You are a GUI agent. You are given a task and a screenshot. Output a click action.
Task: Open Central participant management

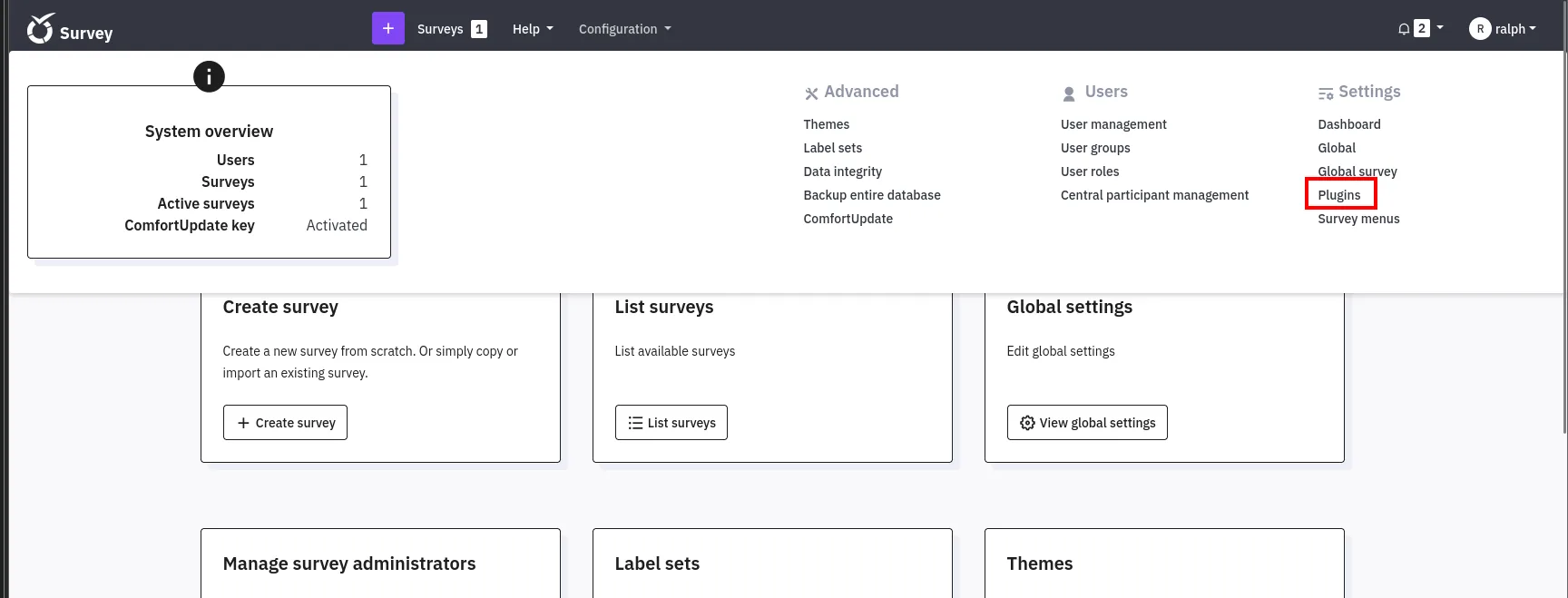pyautogui.click(x=1154, y=195)
